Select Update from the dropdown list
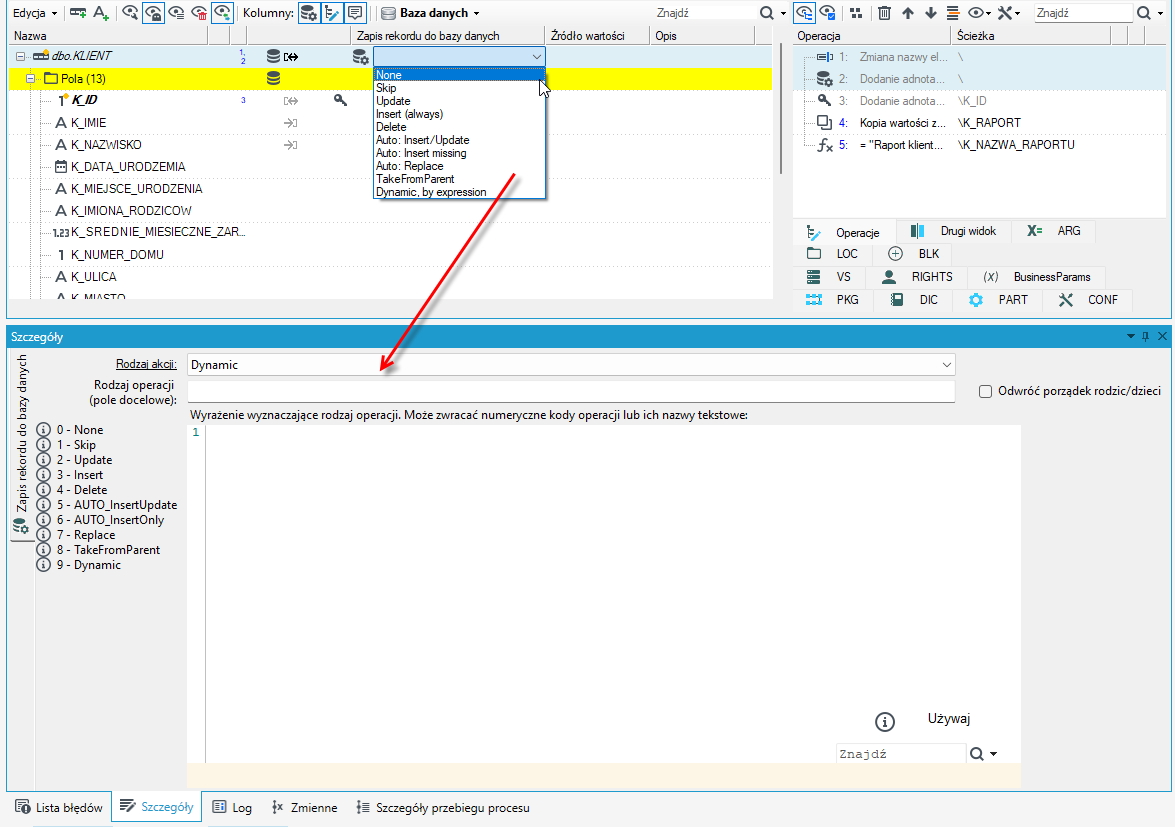 (459, 101)
